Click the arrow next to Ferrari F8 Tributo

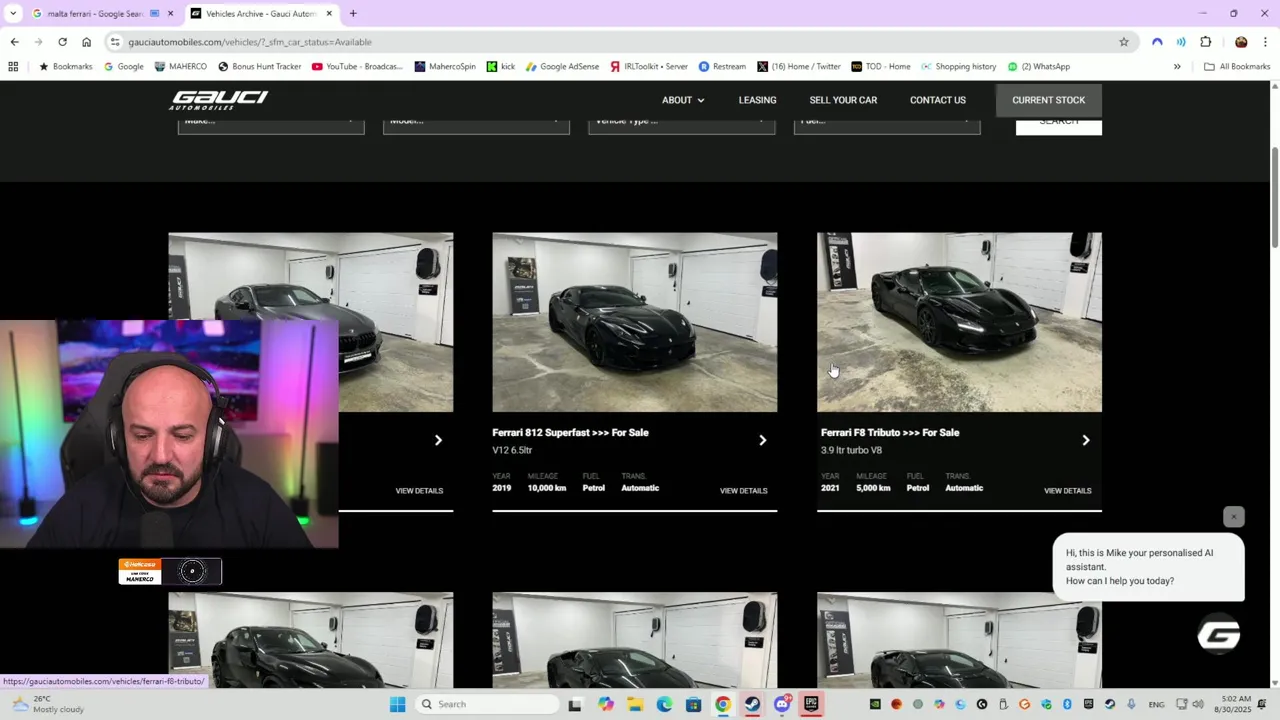pyautogui.click(x=1086, y=440)
